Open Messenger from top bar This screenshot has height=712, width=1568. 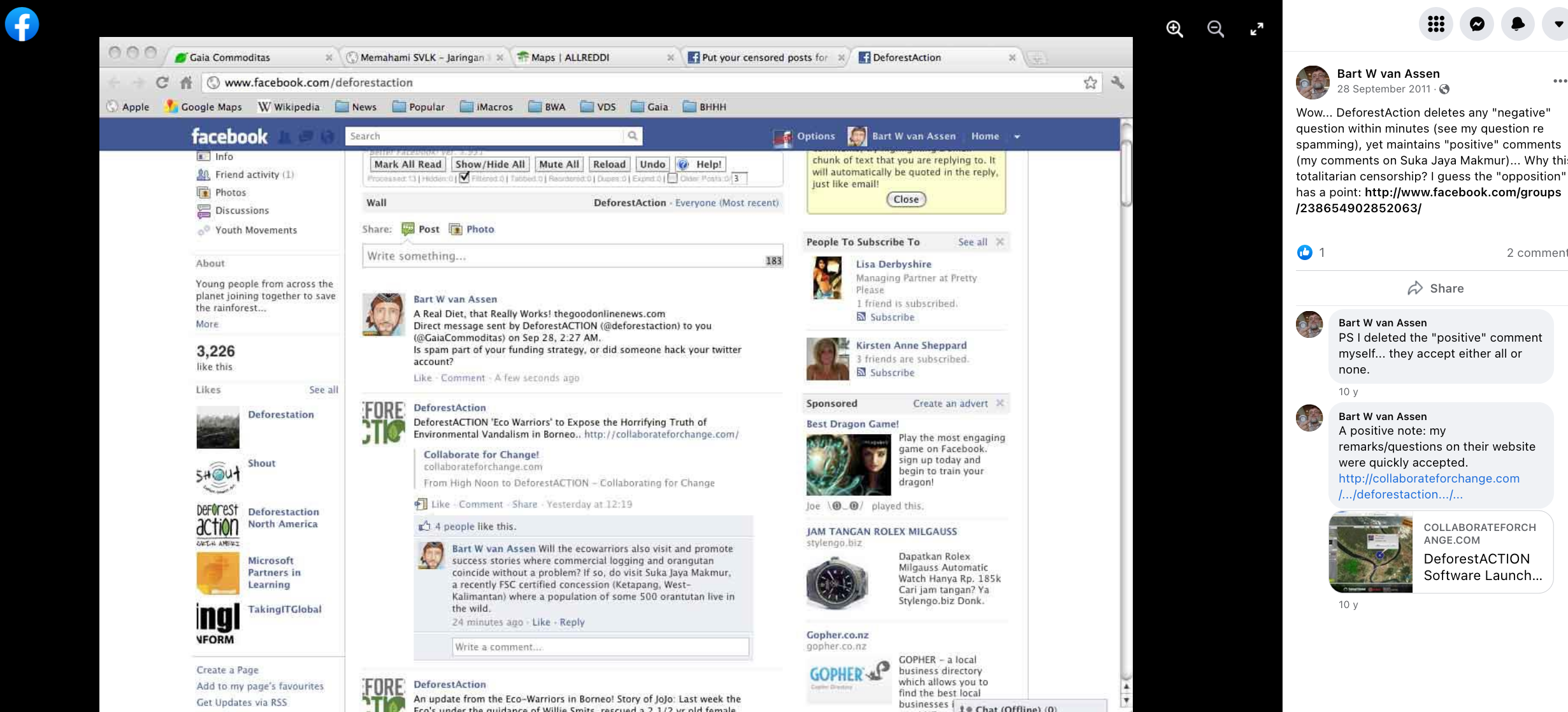click(1477, 24)
